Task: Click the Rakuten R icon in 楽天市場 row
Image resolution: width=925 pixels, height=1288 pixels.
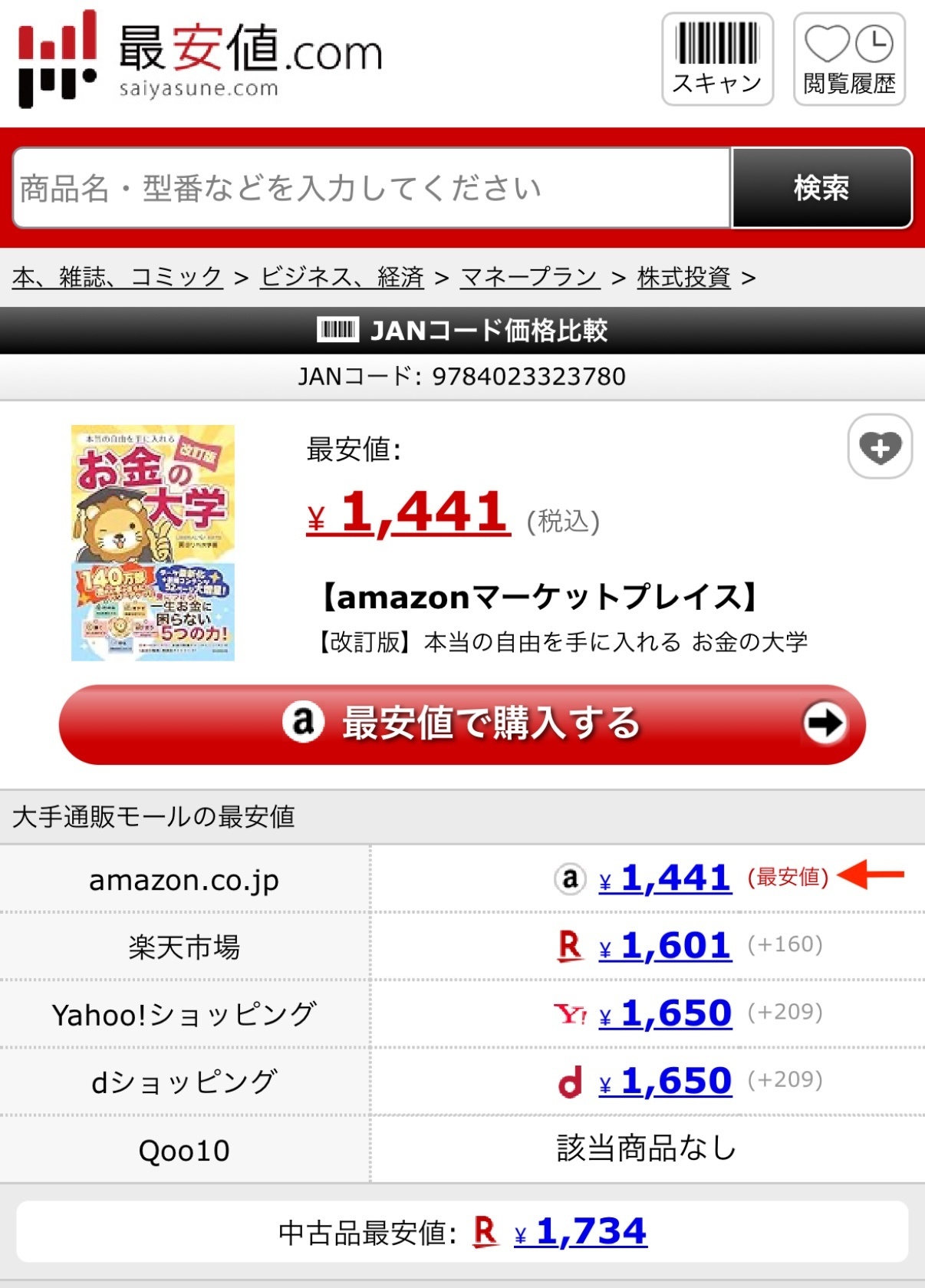Action: coord(570,946)
